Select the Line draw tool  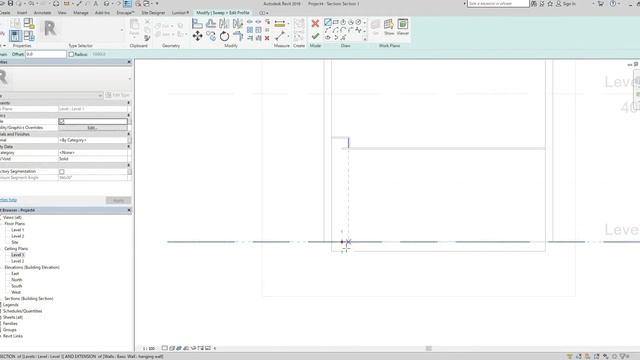[x=328, y=22]
